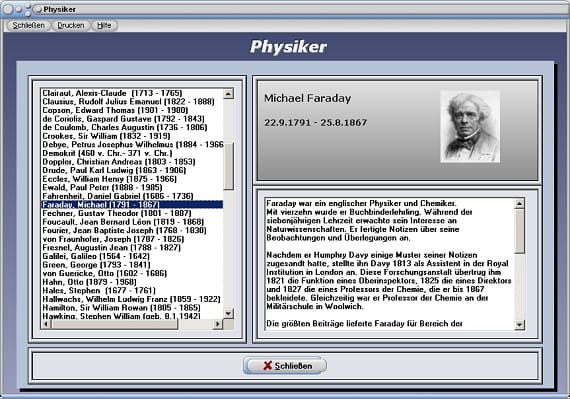Viewport: 570px width, 399px height.
Task: Click the list horizontal scroll right arrow
Action: pos(217,324)
